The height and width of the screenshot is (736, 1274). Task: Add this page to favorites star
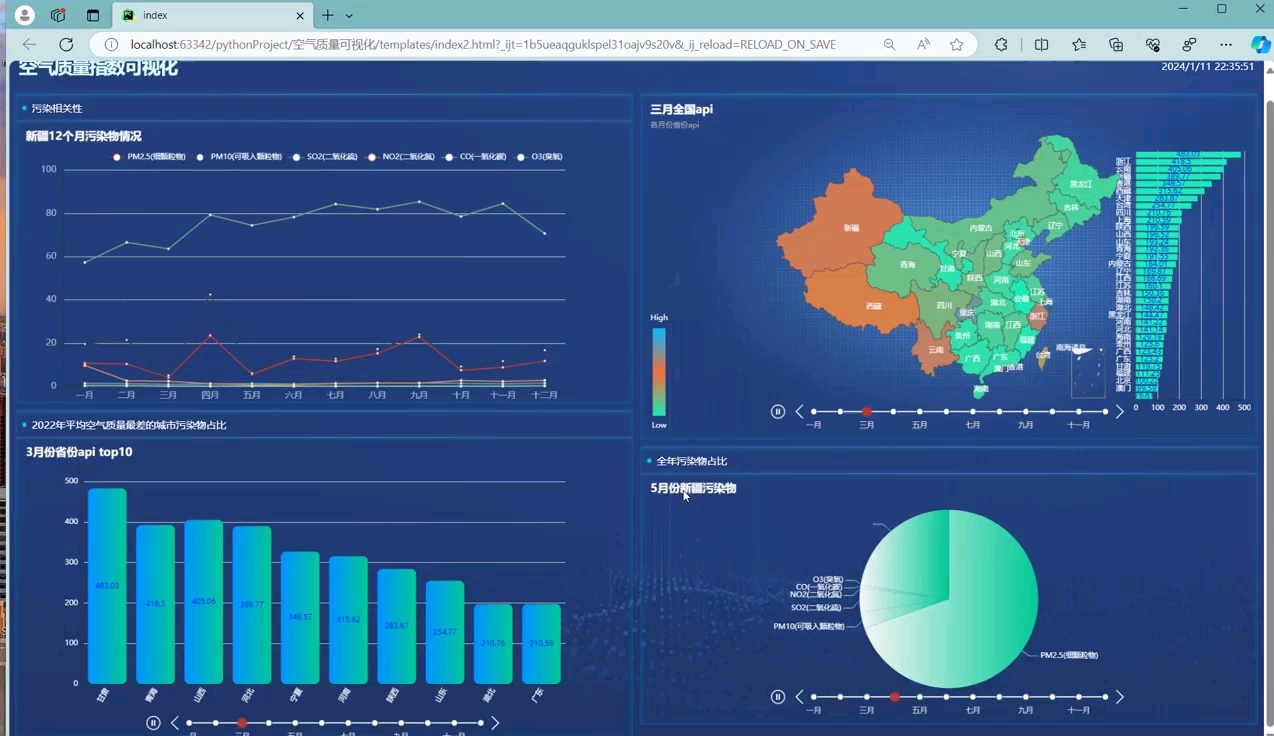[957, 44]
